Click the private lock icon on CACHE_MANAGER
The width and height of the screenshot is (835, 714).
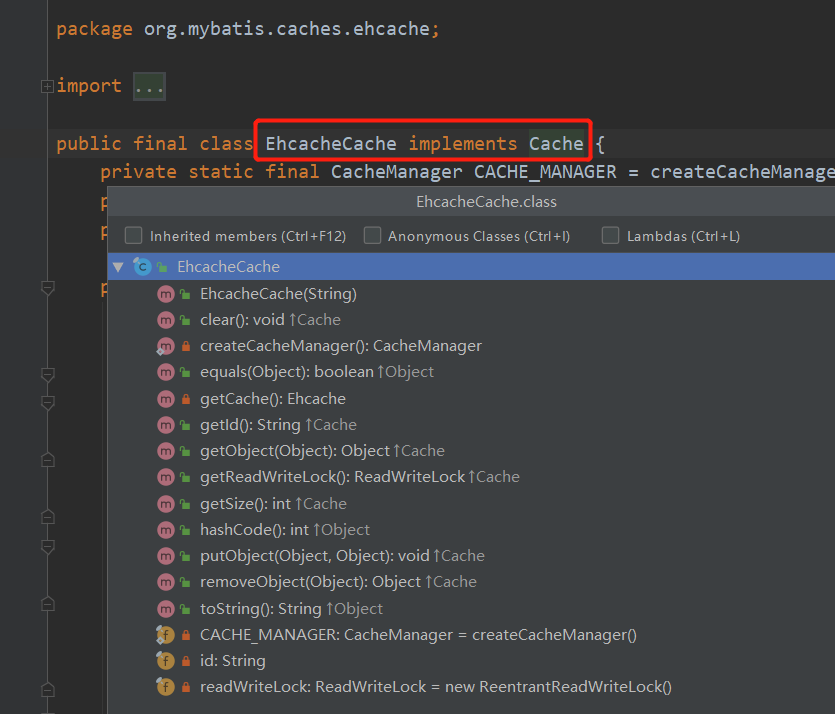[x=186, y=635]
